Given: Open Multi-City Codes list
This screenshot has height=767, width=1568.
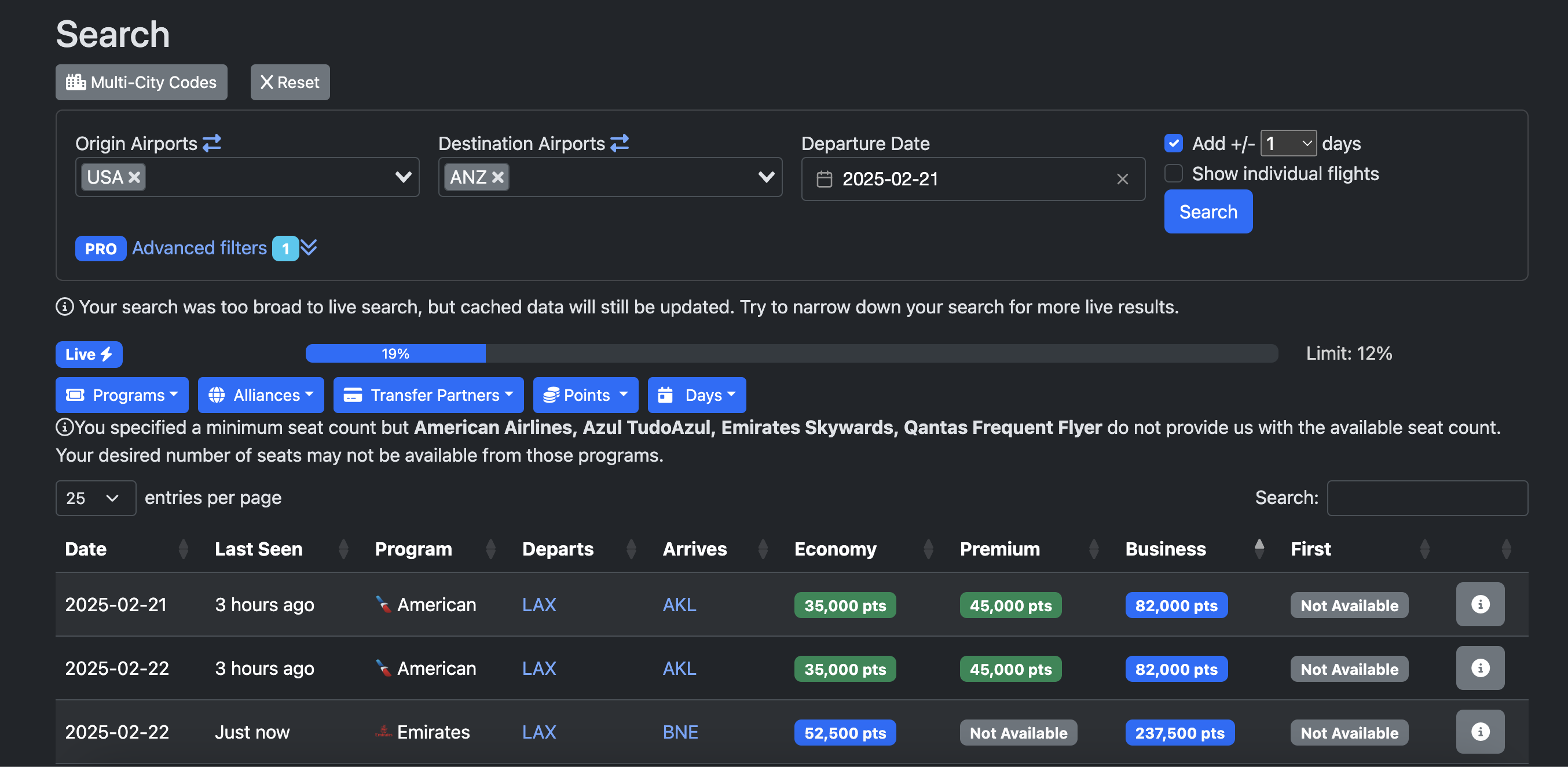Looking at the screenshot, I should (141, 82).
